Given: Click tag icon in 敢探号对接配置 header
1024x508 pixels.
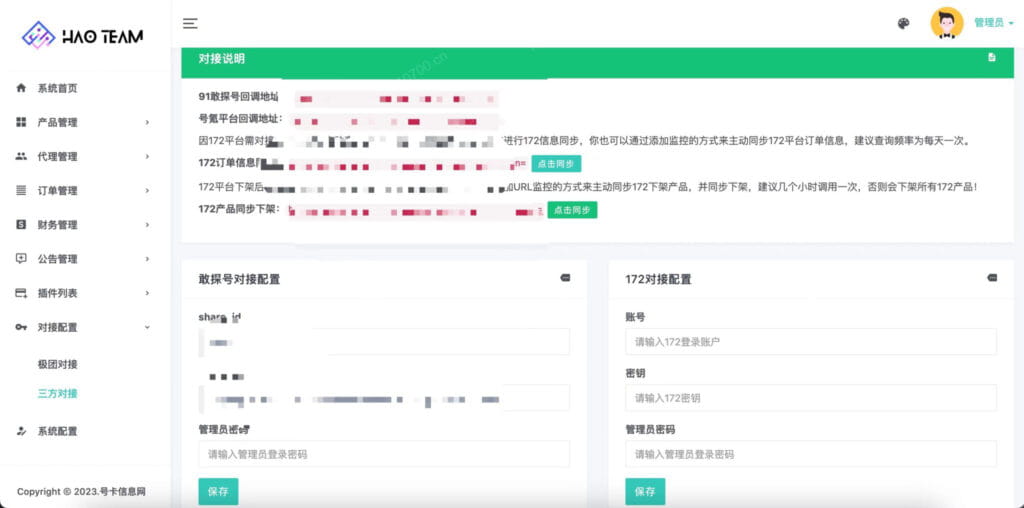Looking at the screenshot, I should 565,278.
